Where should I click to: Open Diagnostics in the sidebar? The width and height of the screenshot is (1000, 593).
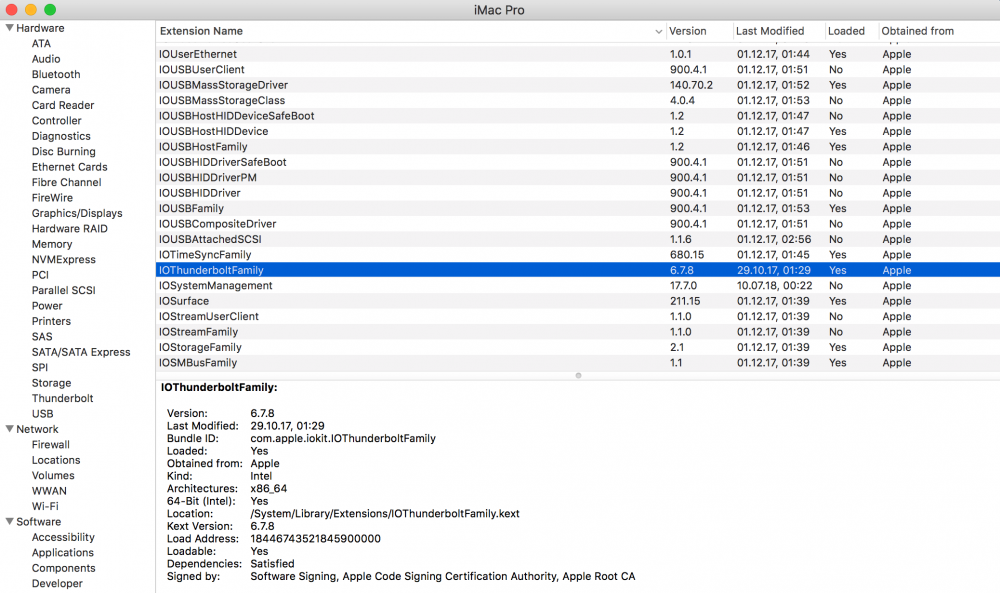point(61,136)
